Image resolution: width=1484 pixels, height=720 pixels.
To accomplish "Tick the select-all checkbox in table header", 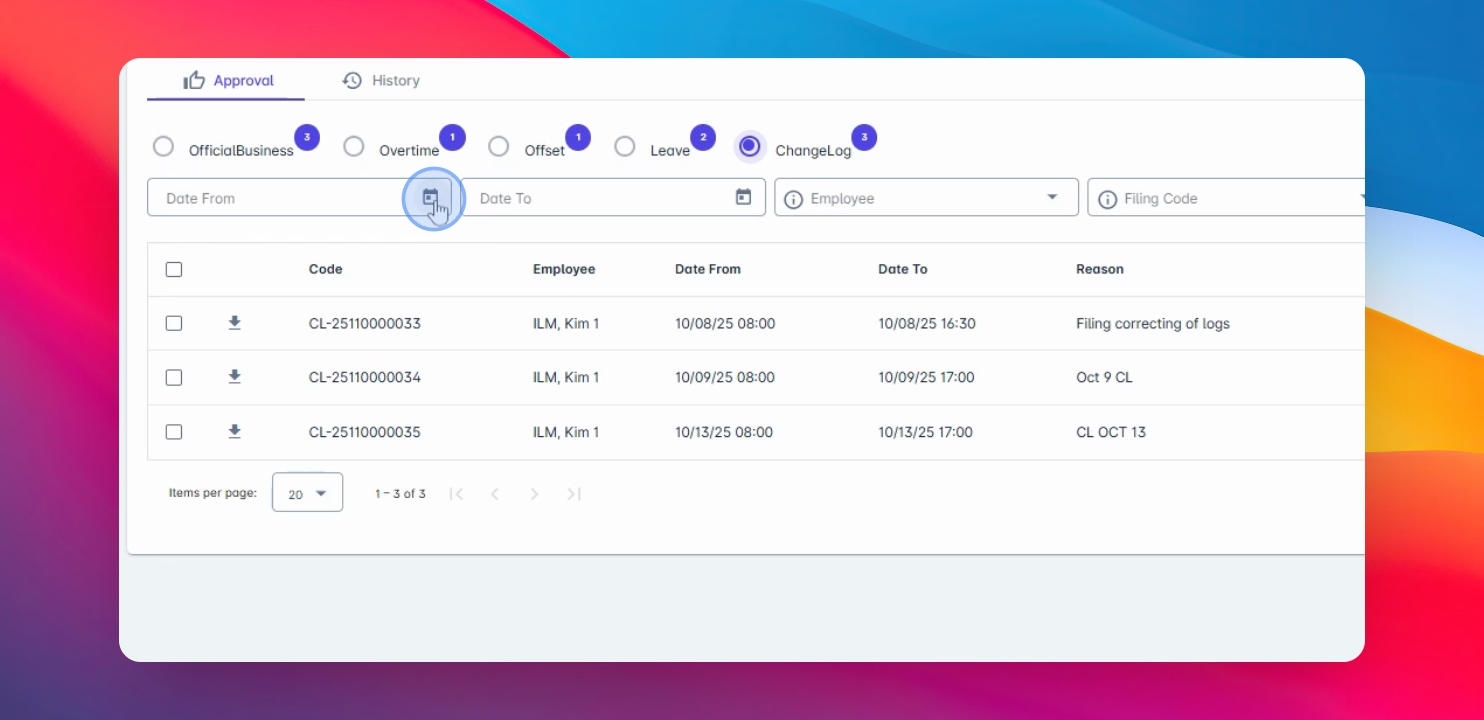I will pyautogui.click(x=174, y=269).
